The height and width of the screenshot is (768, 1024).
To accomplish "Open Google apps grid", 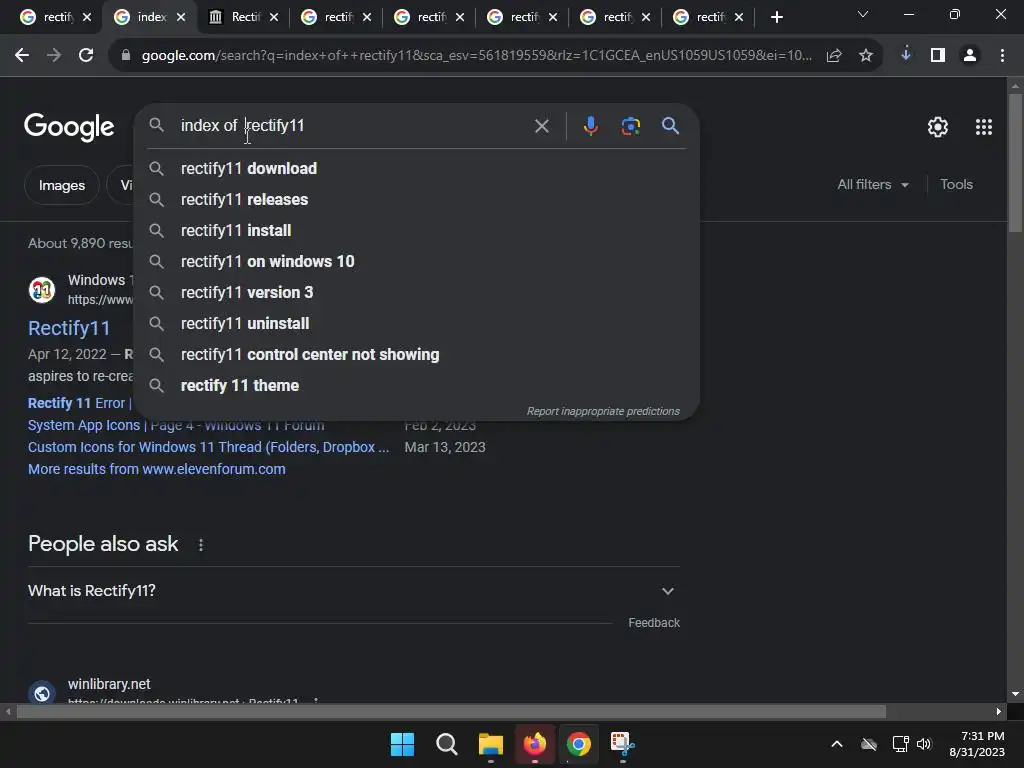I will pyautogui.click(x=984, y=127).
